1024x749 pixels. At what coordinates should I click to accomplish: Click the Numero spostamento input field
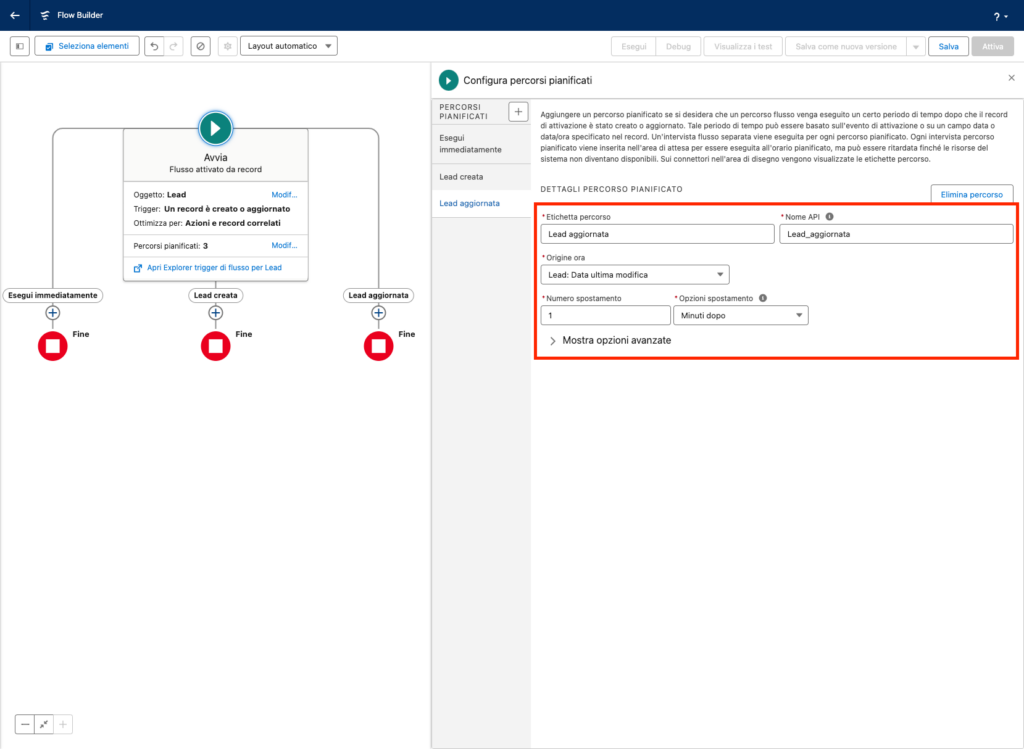pos(605,315)
